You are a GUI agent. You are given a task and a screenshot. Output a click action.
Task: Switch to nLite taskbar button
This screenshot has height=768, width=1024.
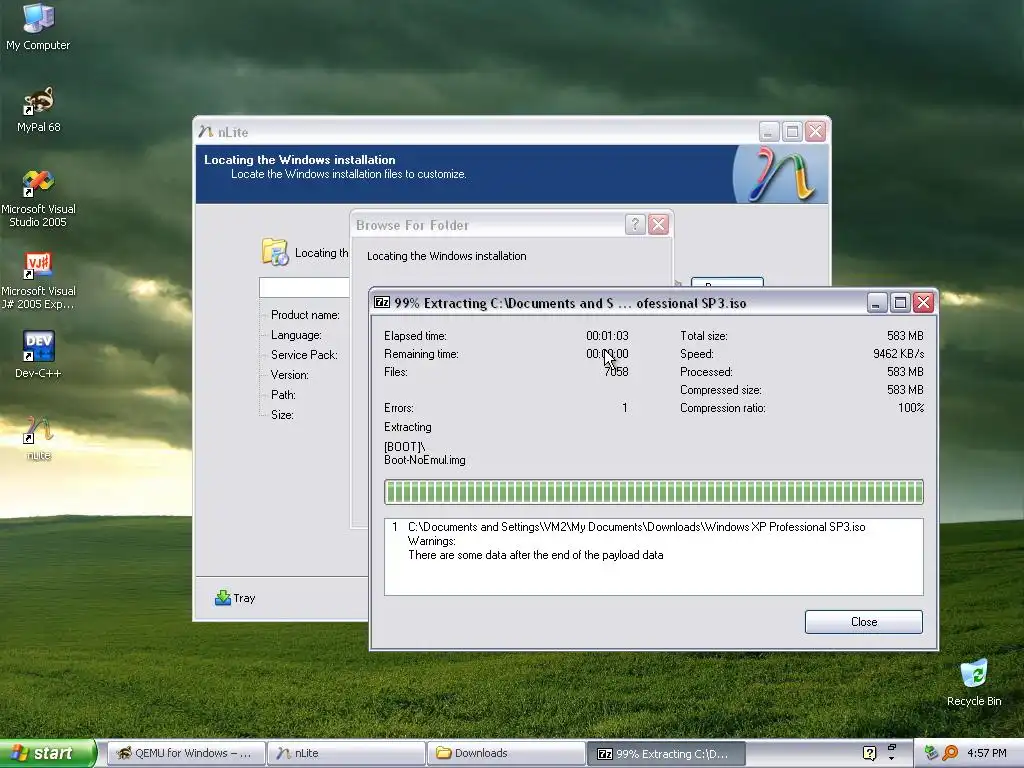pyautogui.click(x=346, y=753)
